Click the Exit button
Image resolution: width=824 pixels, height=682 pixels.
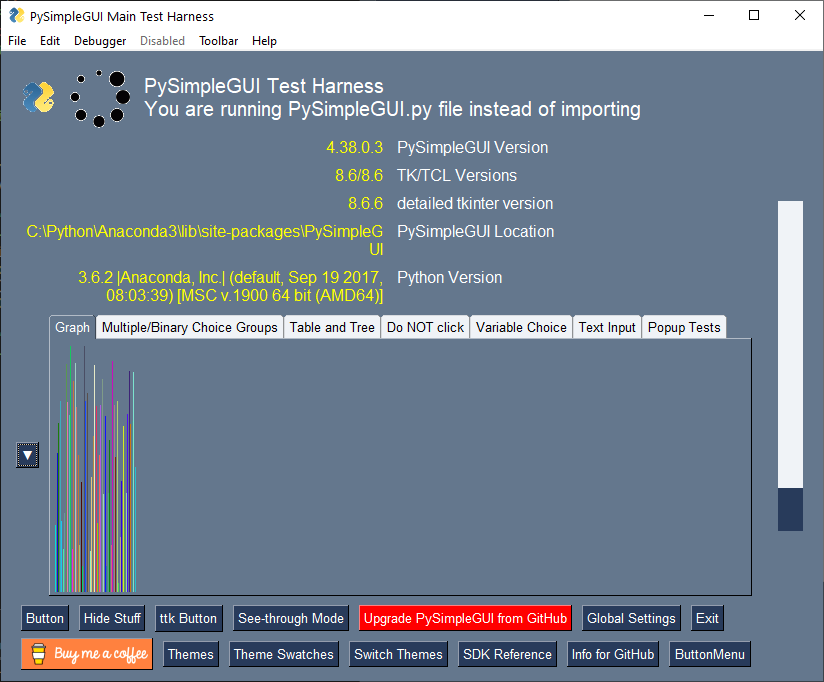707,618
